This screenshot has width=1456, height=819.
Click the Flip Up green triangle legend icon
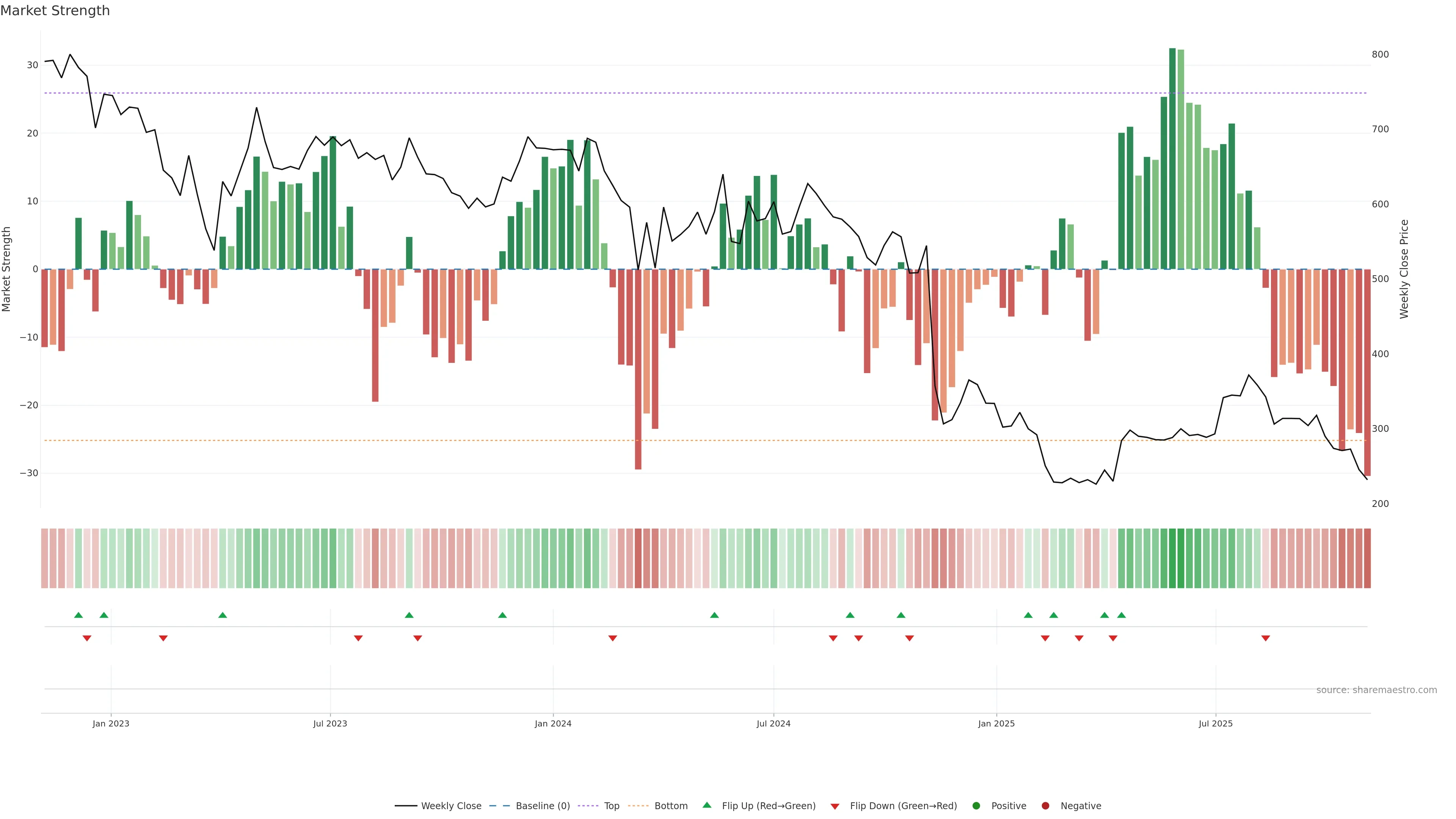coord(706,805)
